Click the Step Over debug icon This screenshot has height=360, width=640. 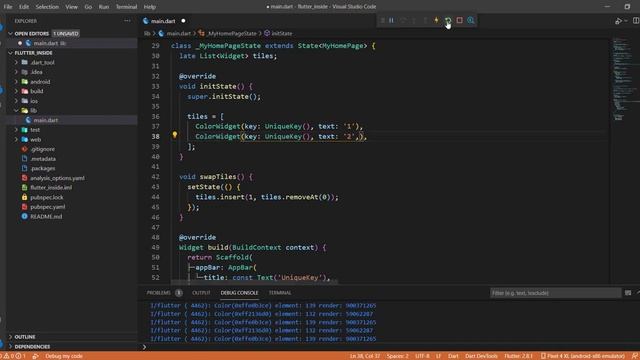coord(403,20)
